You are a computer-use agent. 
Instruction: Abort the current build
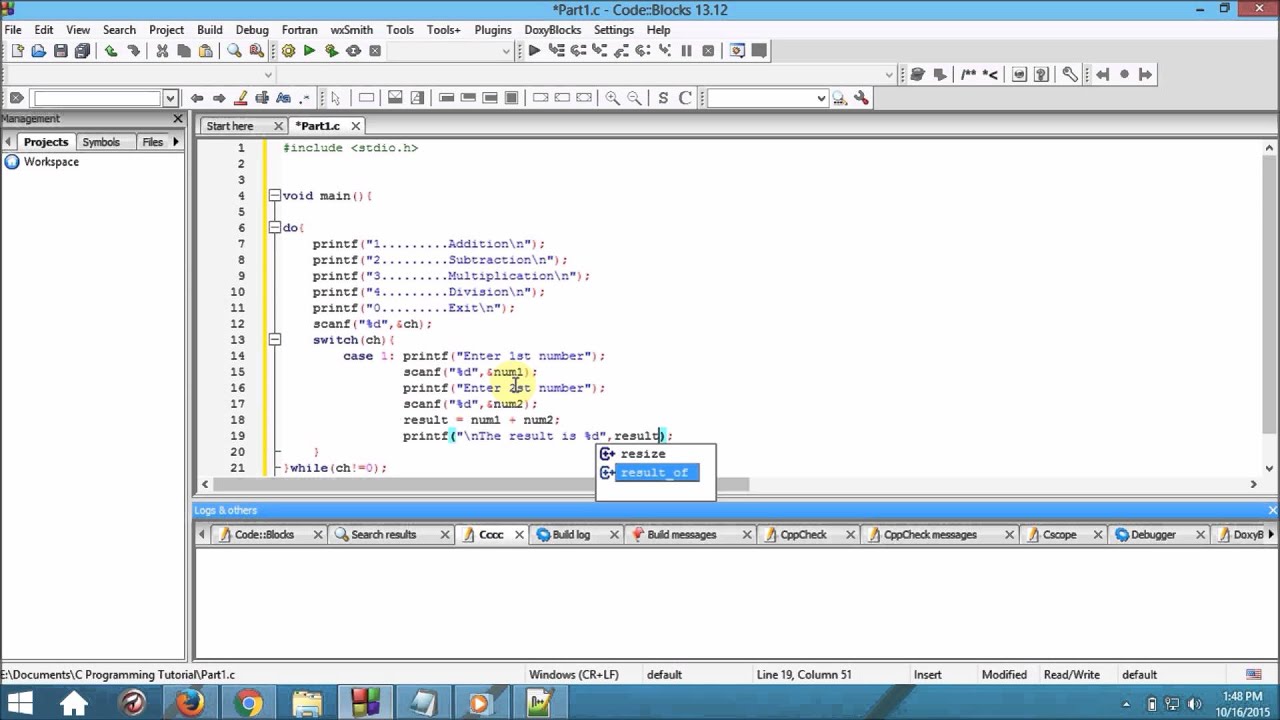coord(375,51)
